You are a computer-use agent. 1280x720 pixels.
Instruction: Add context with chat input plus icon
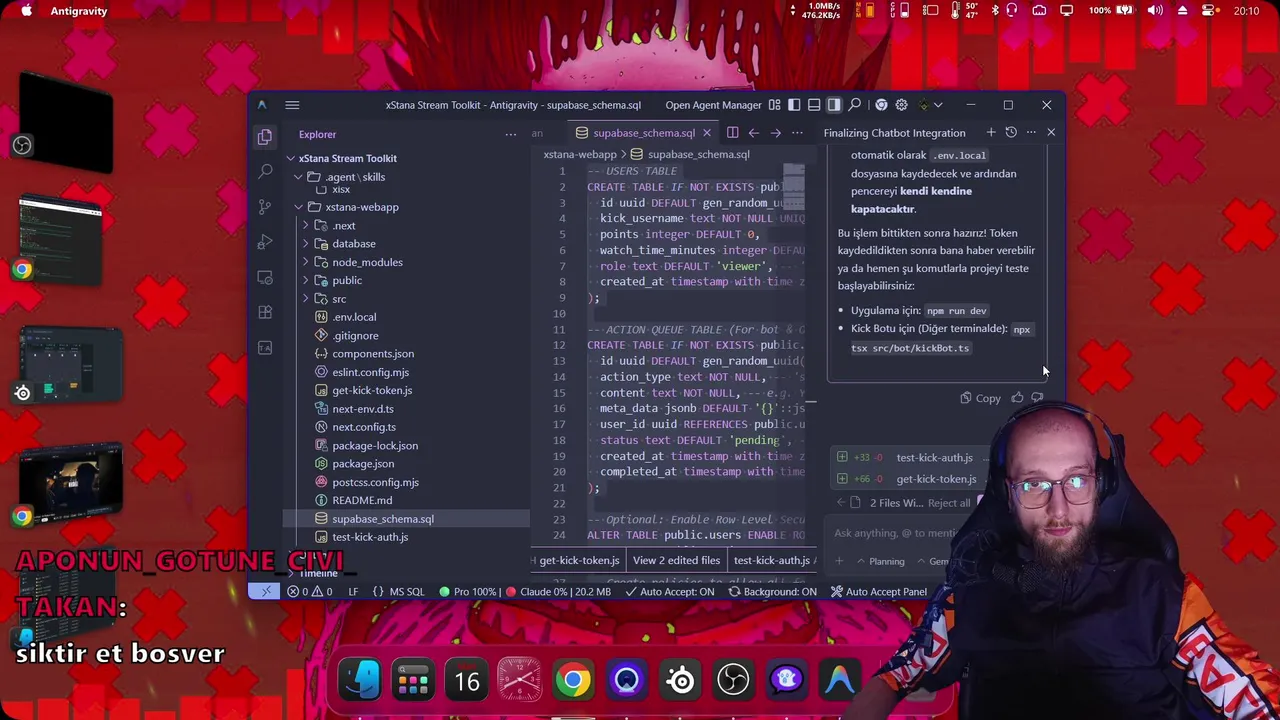click(839, 561)
